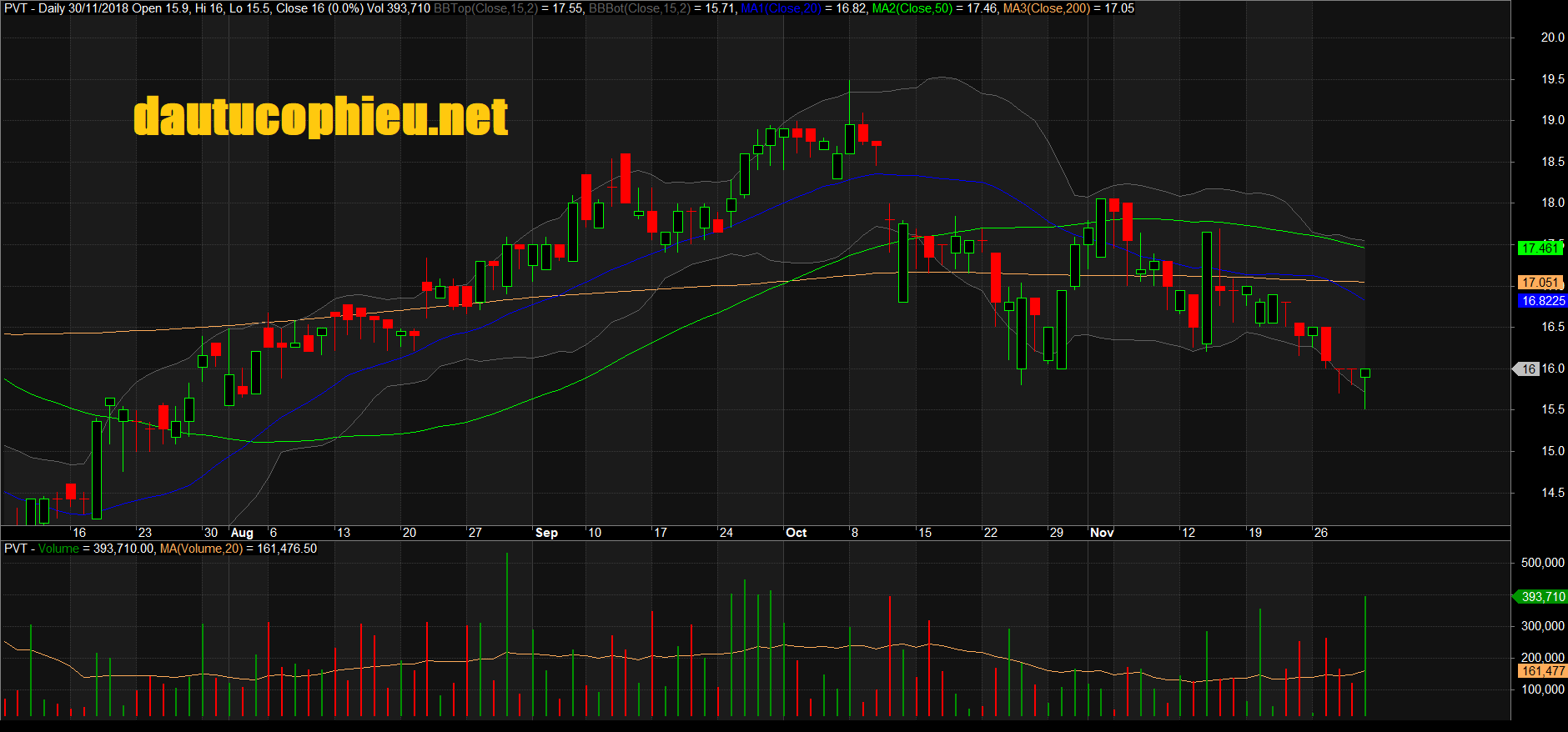Screen dimensions: 1568x732
Task: Click the Sep month label on time axis
Action: pos(546,533)
